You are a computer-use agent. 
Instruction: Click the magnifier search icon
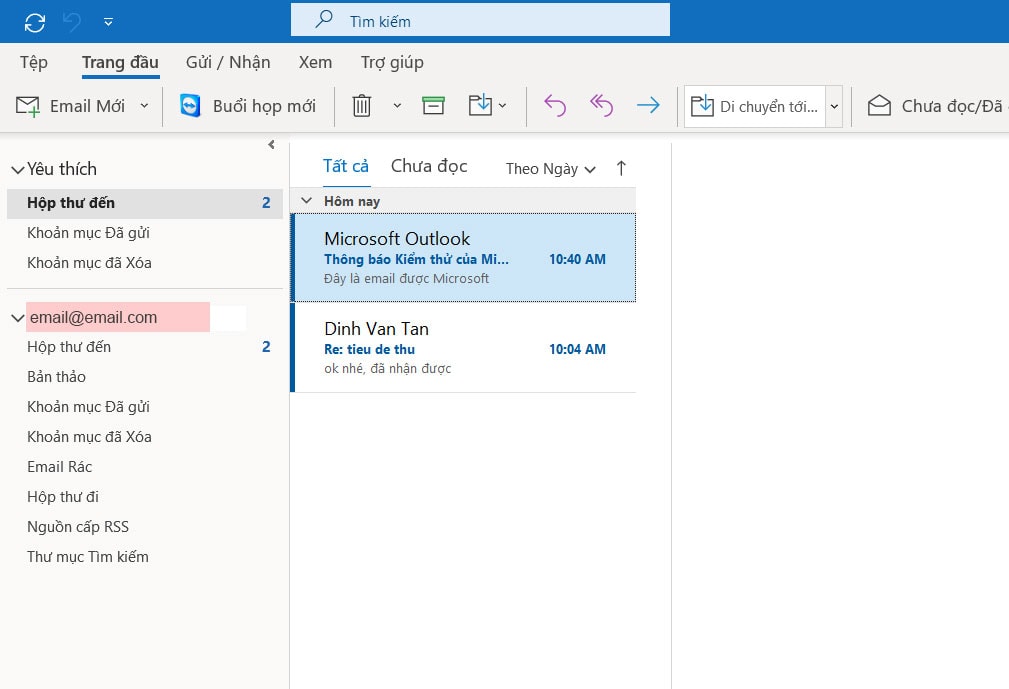(324, 19)
